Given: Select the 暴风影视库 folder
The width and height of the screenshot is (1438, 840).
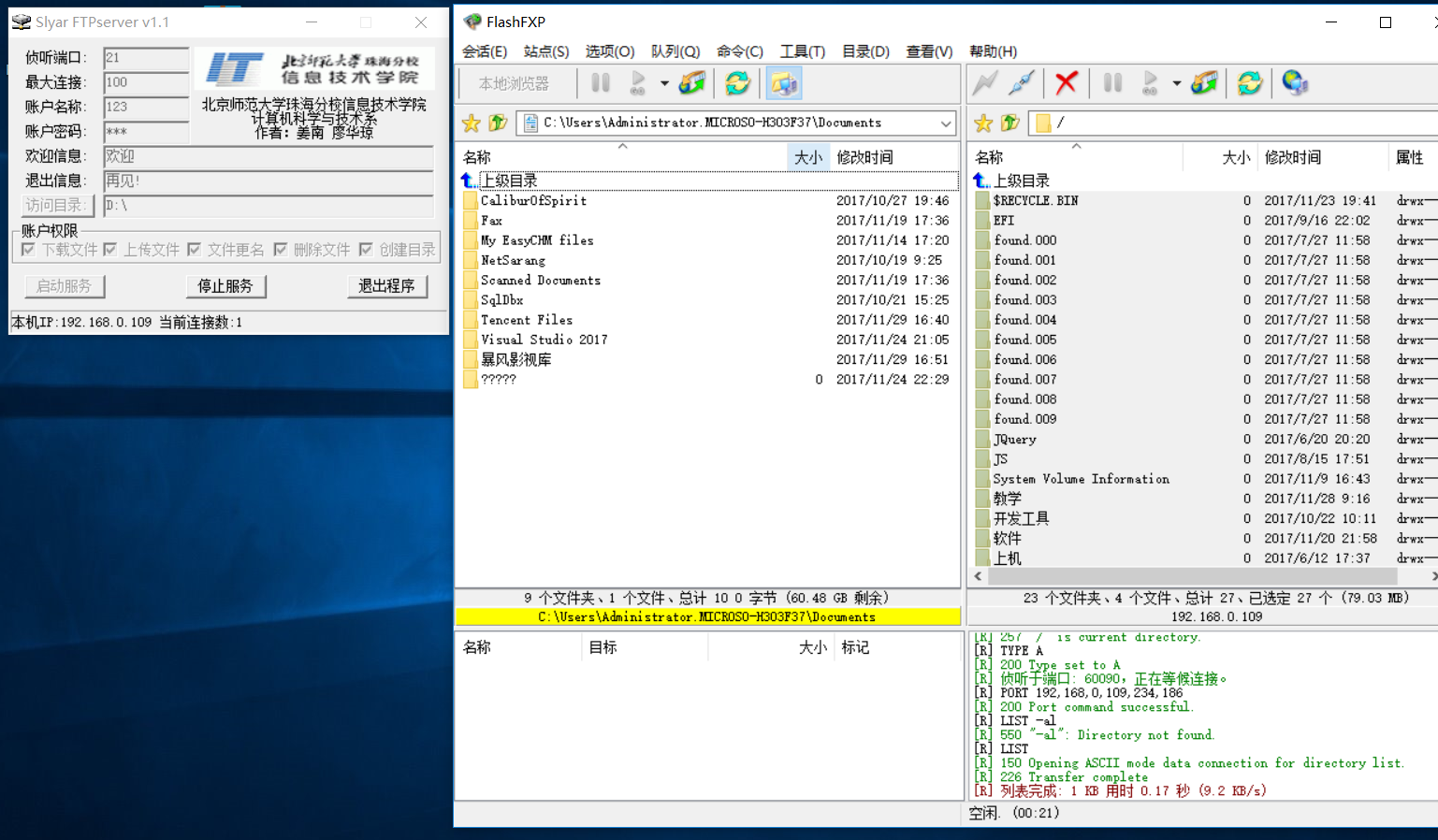Looking at the screenshot, I should [516, 359].
